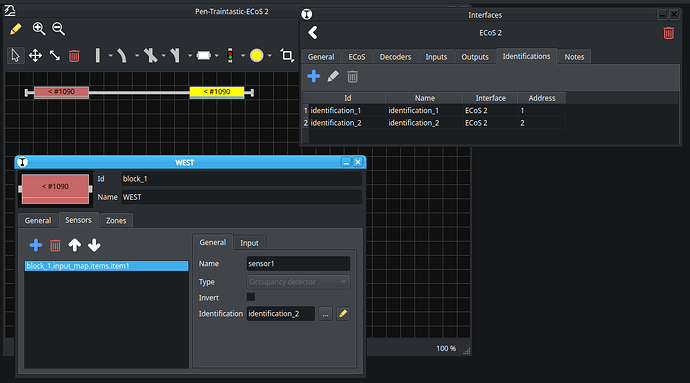Switch to the Inputs tab

click(436, 57)
